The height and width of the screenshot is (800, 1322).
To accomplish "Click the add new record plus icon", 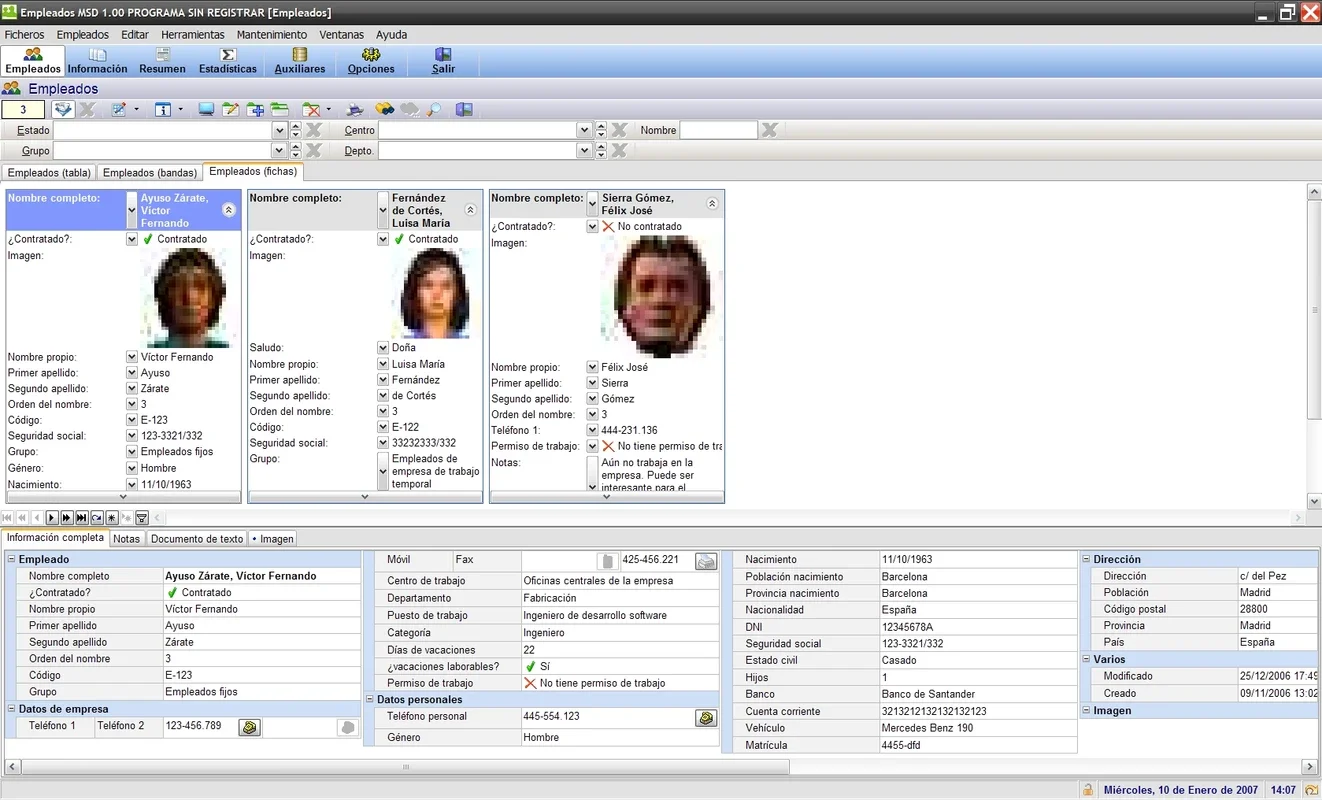I will tap(255, 110).
